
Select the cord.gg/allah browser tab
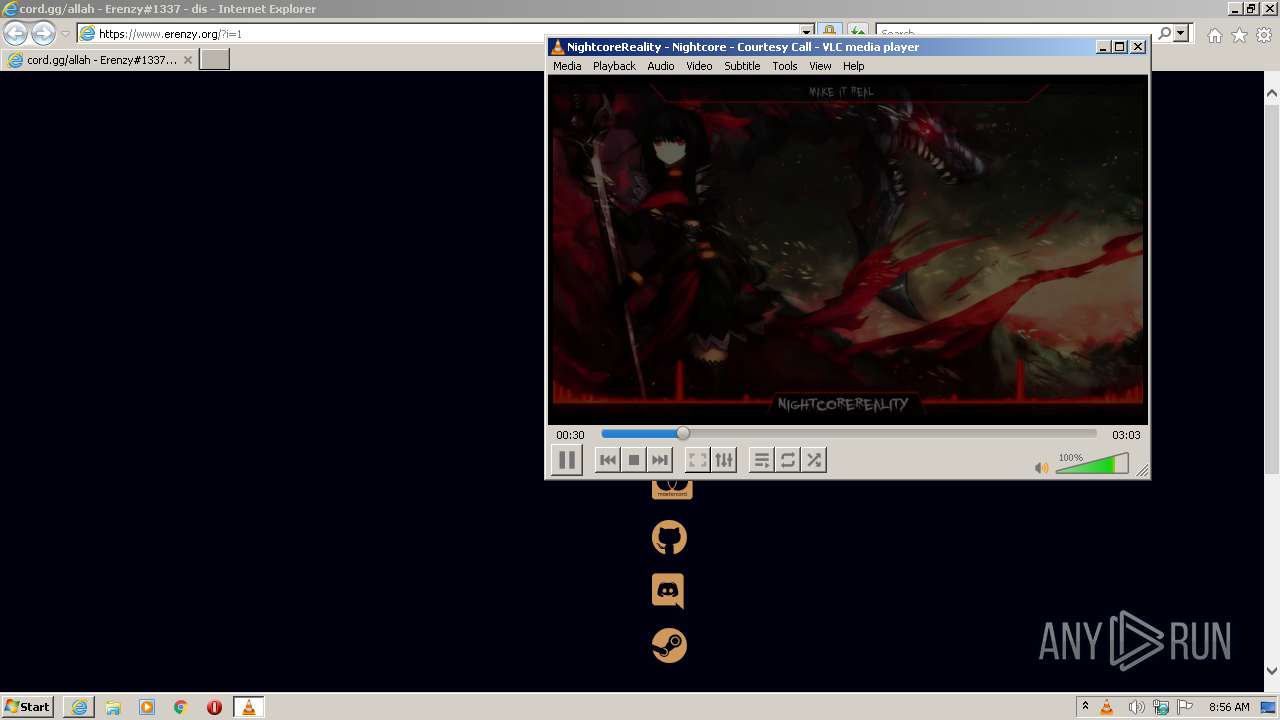click(99, 60)
